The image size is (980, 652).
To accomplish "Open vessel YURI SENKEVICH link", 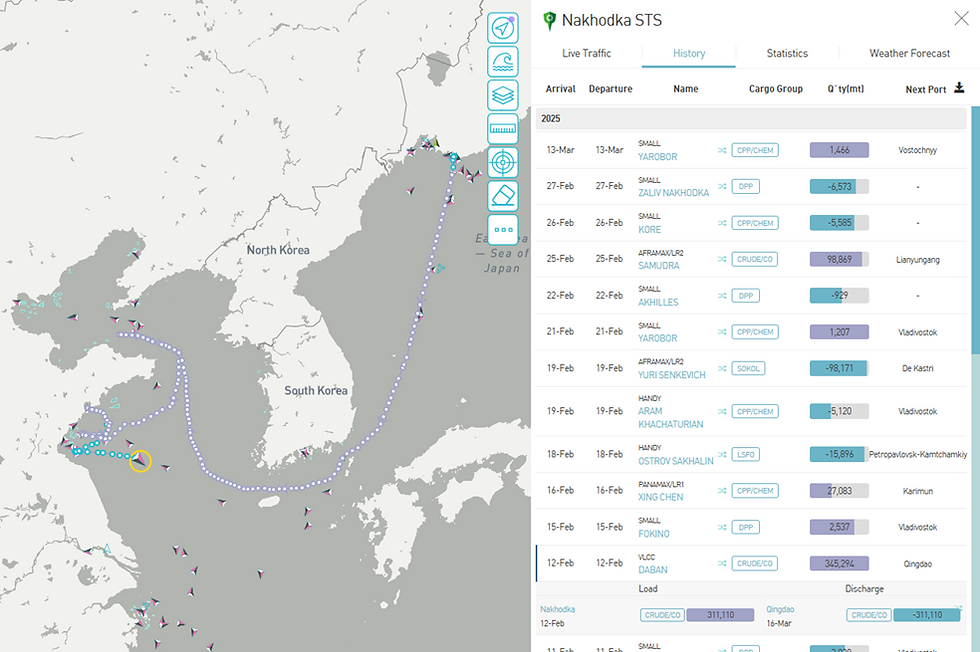I will [x=671, y=375].
